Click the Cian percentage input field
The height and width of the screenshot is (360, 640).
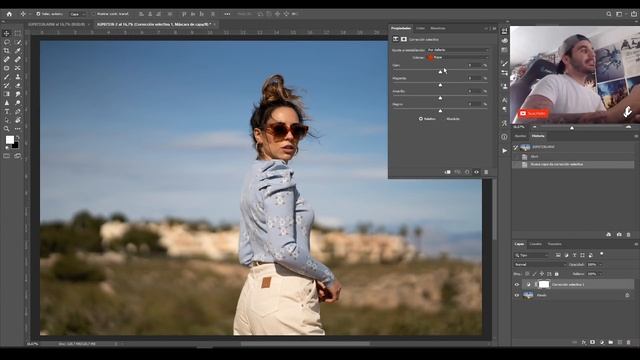coord(474,65)
